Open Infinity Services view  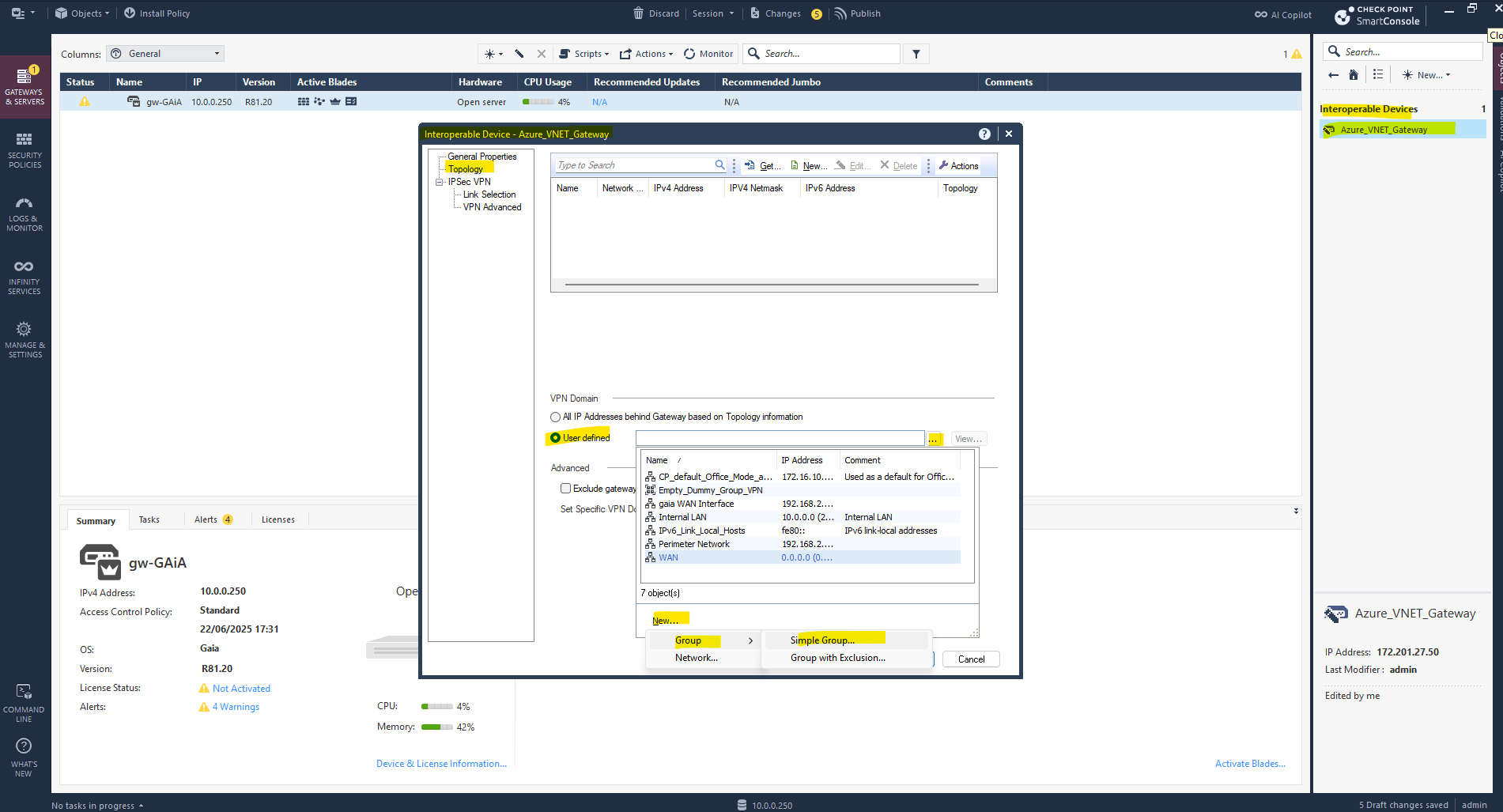[25, 277]
